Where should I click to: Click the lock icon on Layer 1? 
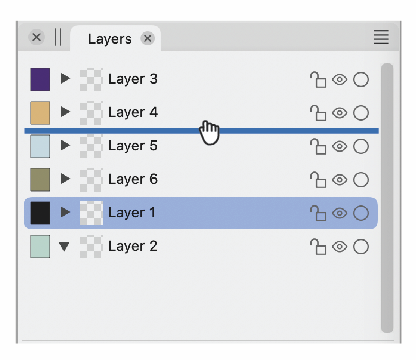(318, 213)
